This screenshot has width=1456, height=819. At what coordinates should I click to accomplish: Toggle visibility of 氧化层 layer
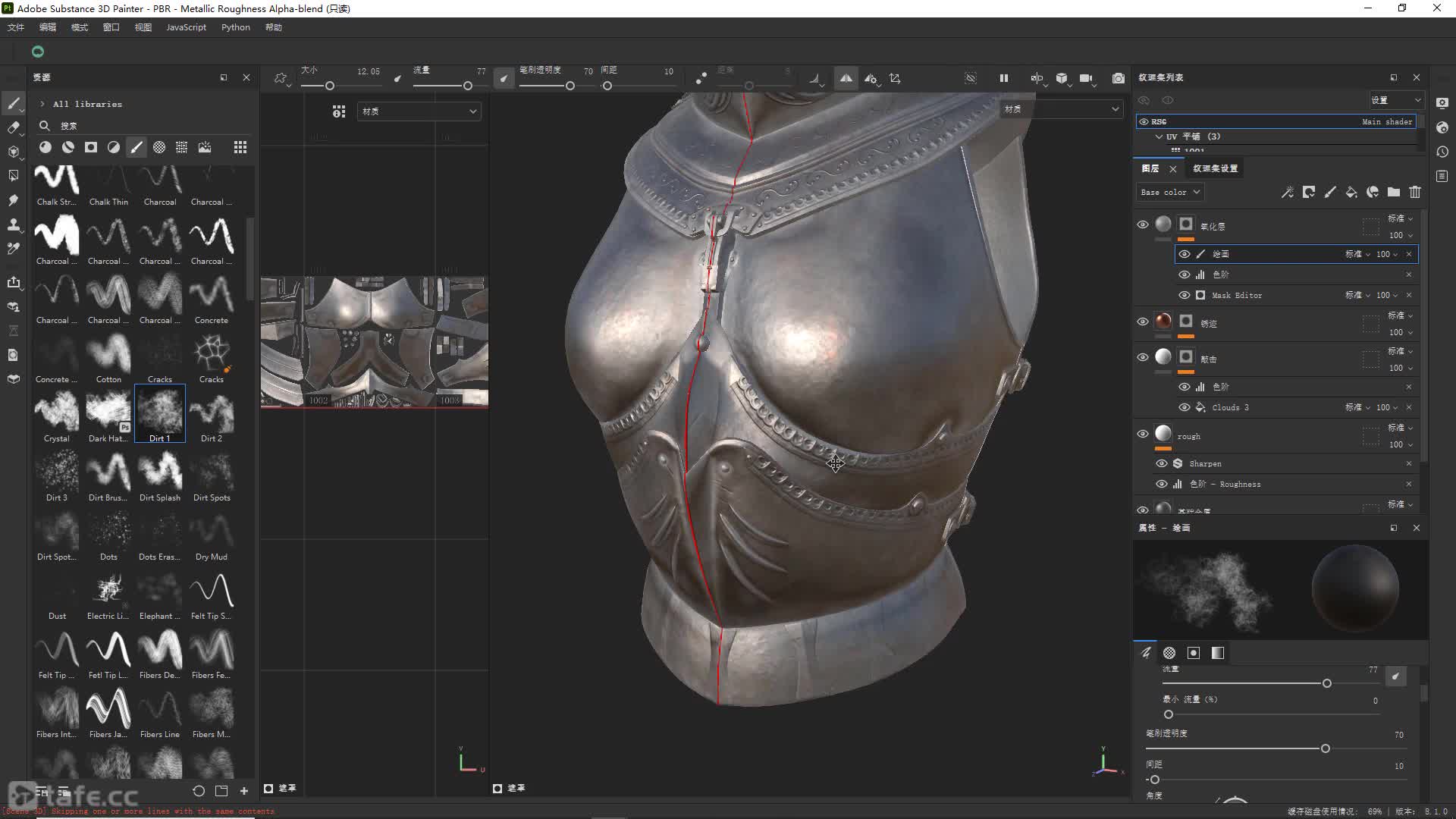1143,225
